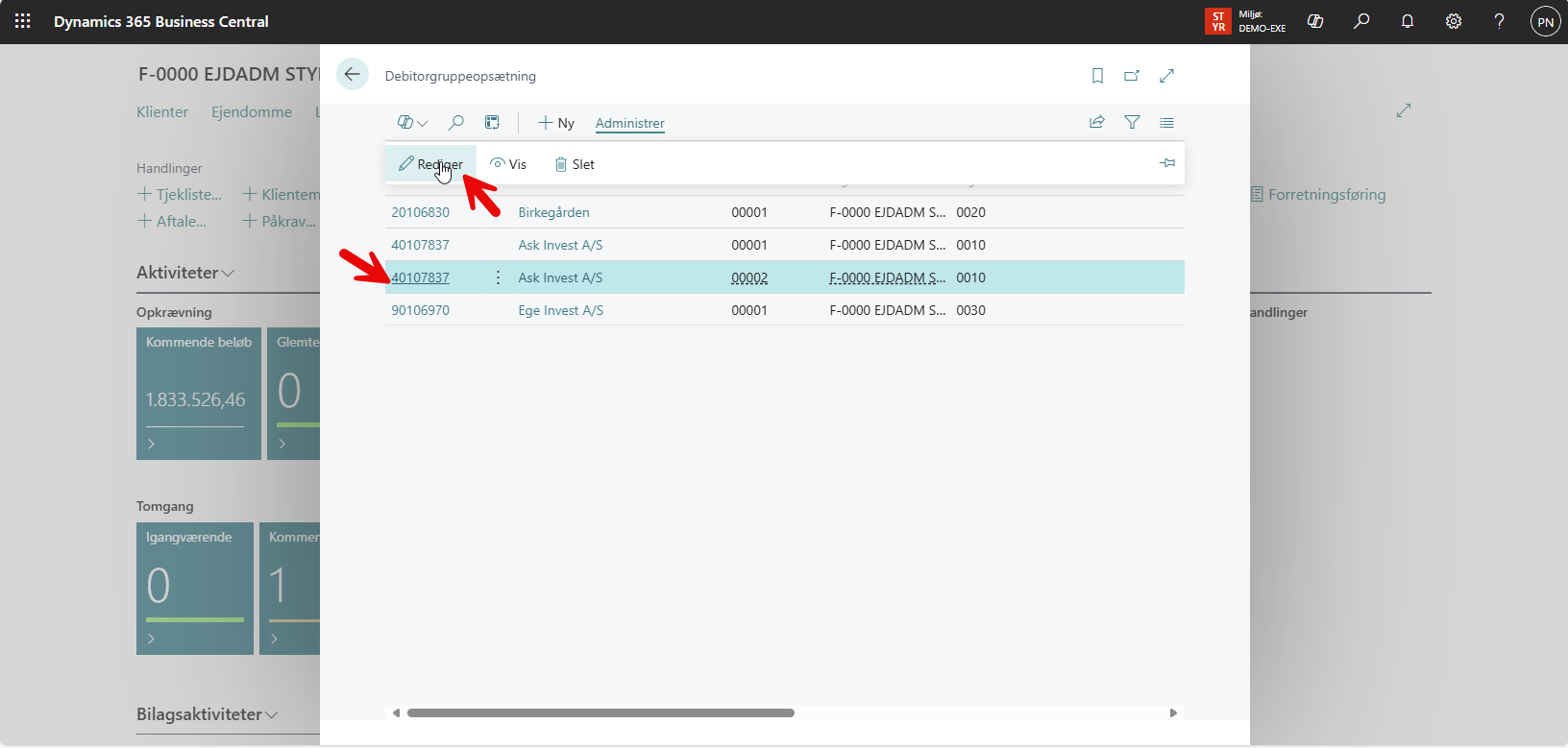Open the top bar search magnifier
1568x748 pixels.
pyautogui.click(x=1361, y=21)
